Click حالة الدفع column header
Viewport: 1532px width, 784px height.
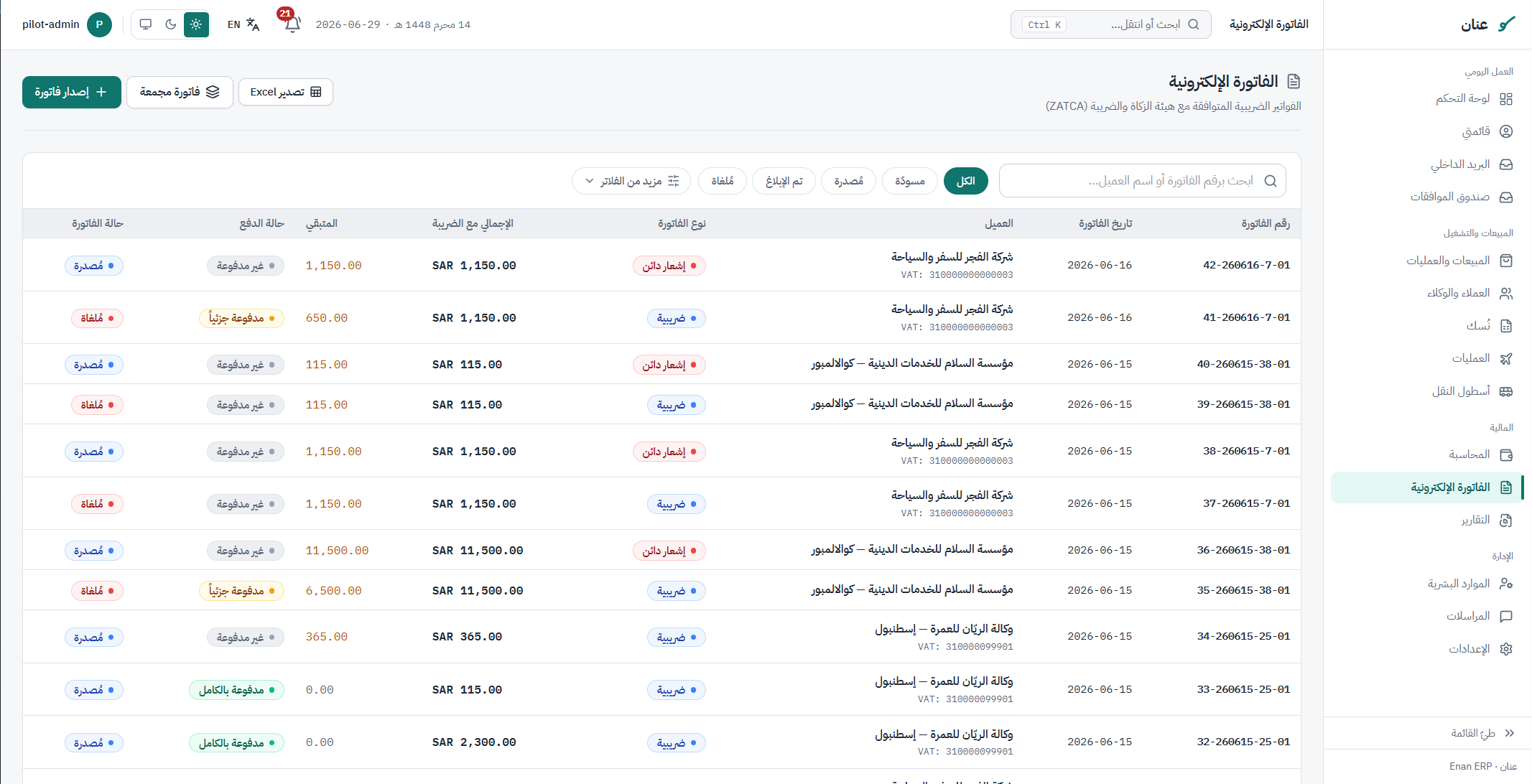(262, 223)
